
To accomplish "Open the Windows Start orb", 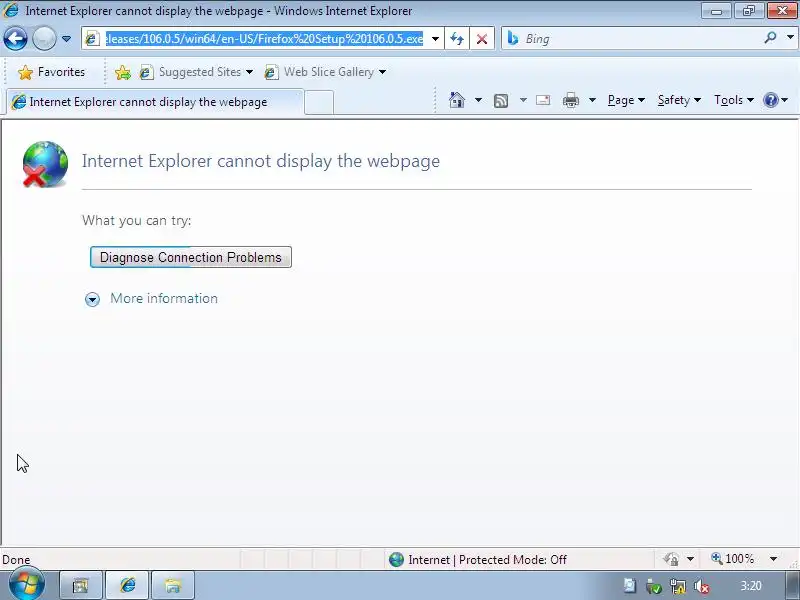I will pyautogui.click(x=27, y=584).
